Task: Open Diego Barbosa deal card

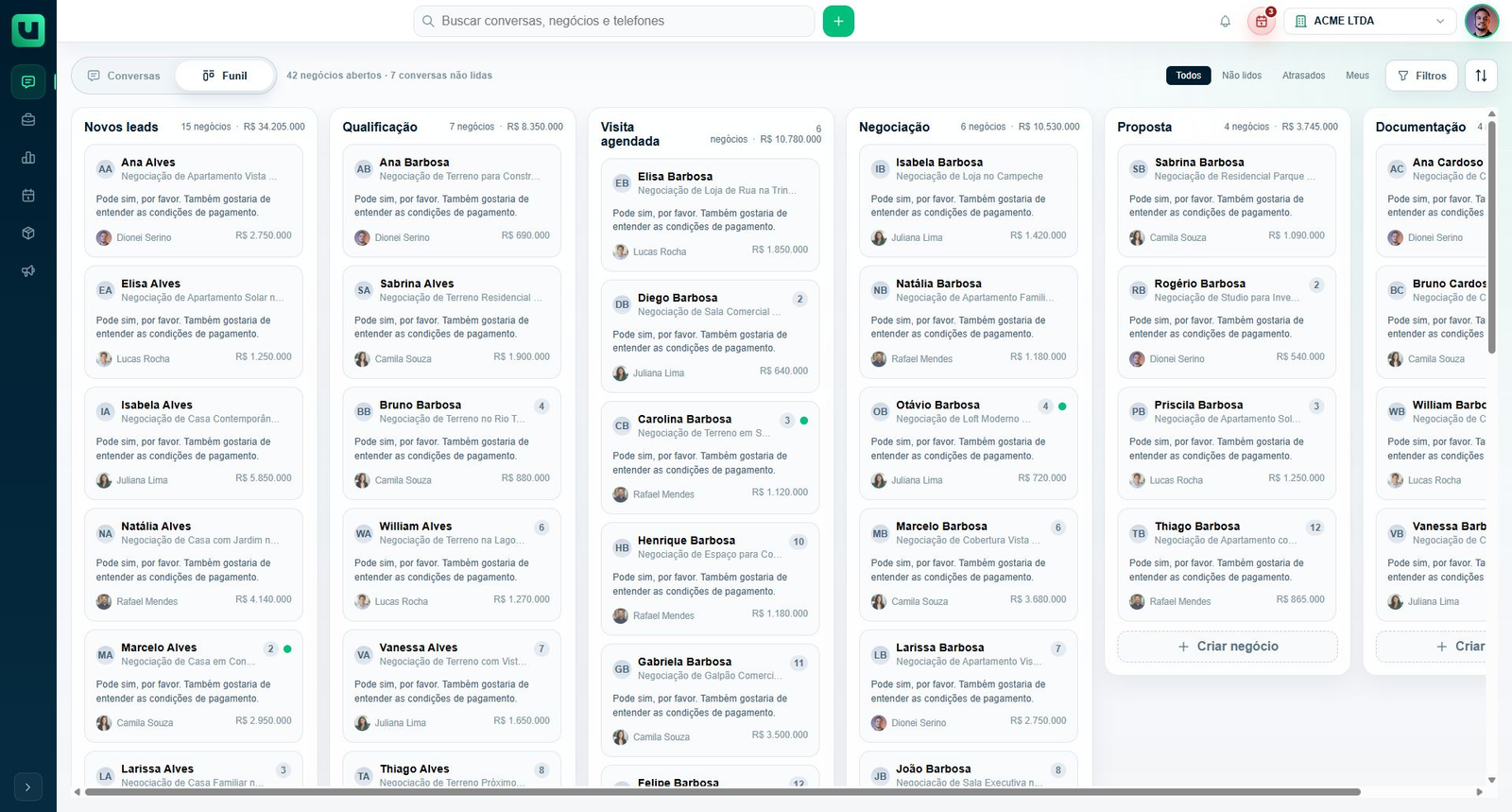Action: (710, 336)
